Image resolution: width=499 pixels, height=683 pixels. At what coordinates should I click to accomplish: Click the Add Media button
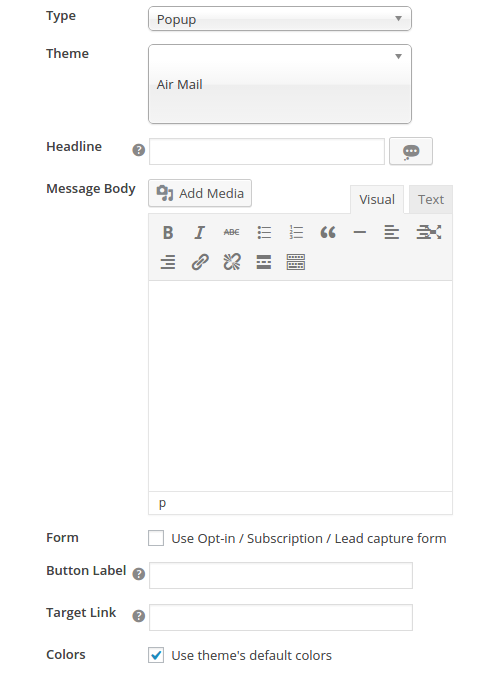point(200,193)
